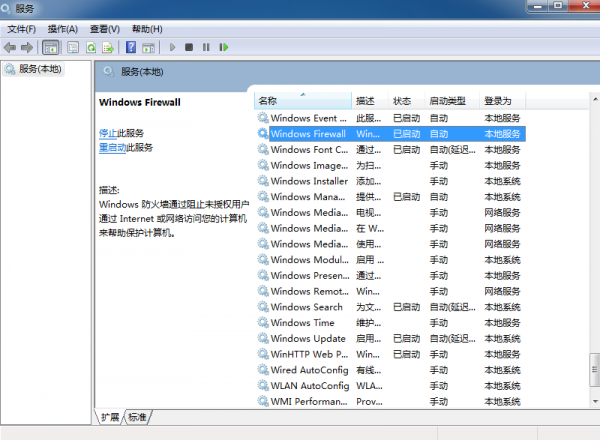Image resolution: width=600 pixels, height=440 pixels.
Task: Click the Stop Service square icon
Action: point(189,47)
